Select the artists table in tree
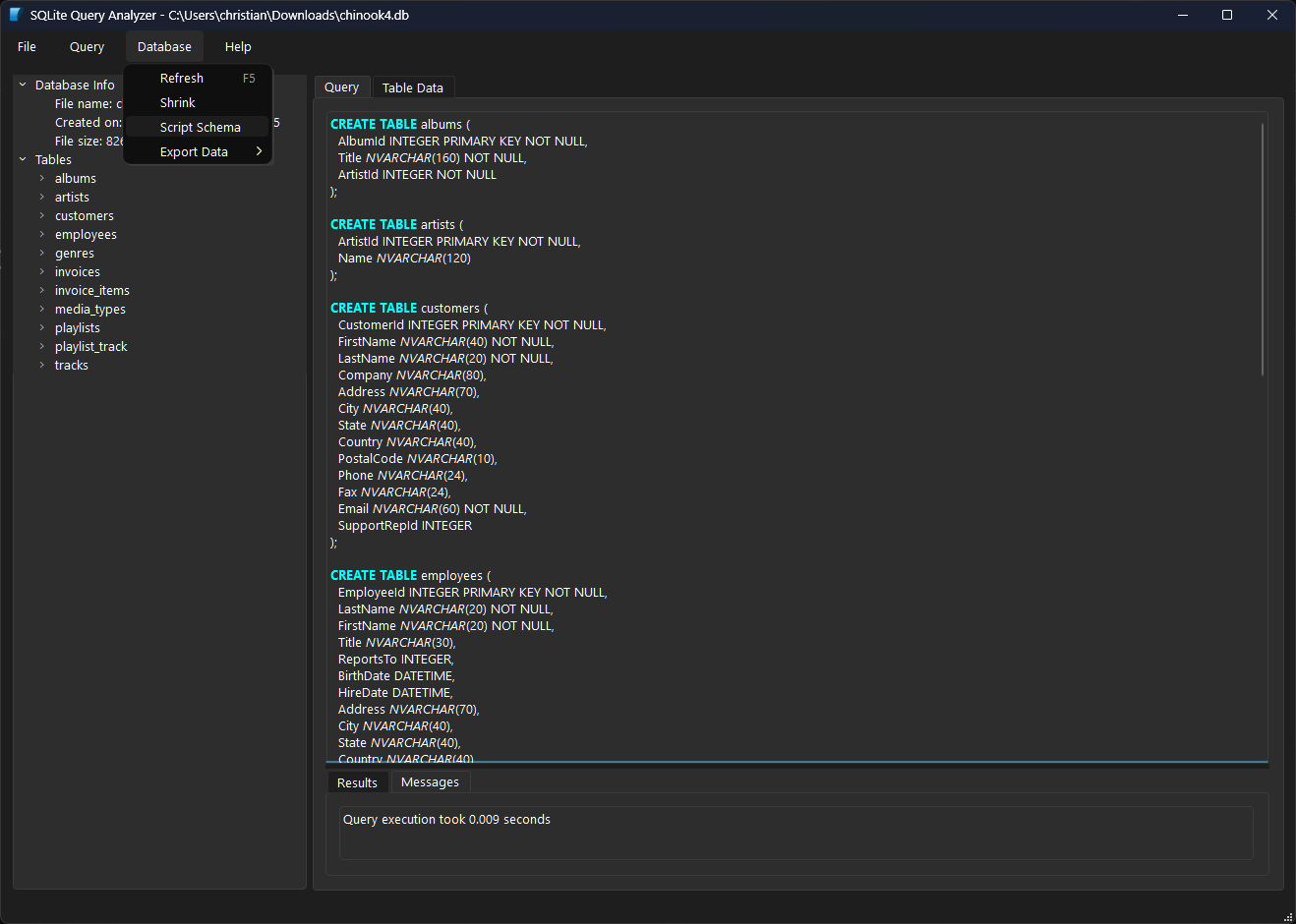1296x924 pixels. [72, 197]
